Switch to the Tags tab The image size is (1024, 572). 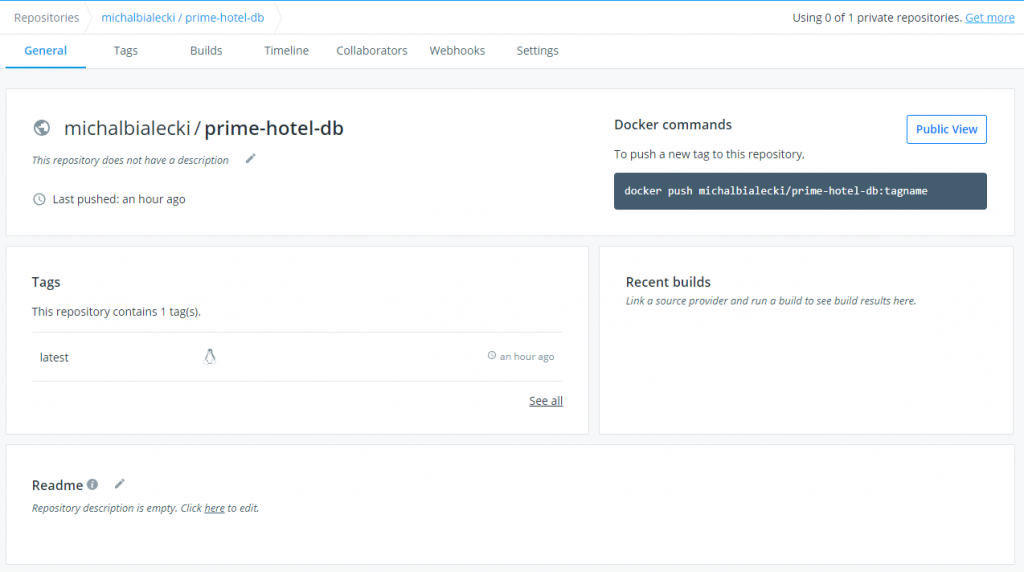point(125,51)
